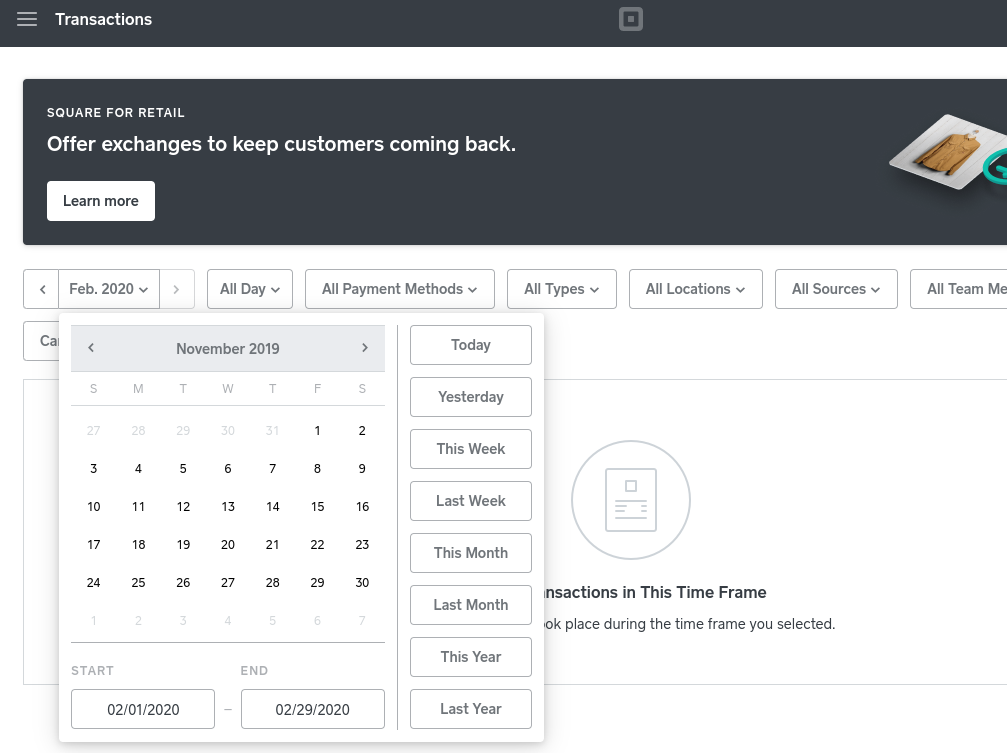This screenshot has height=753, width=1007.
Task: Choose the Last Month preset
Action: pyautogui.click(x=471, y=605)
